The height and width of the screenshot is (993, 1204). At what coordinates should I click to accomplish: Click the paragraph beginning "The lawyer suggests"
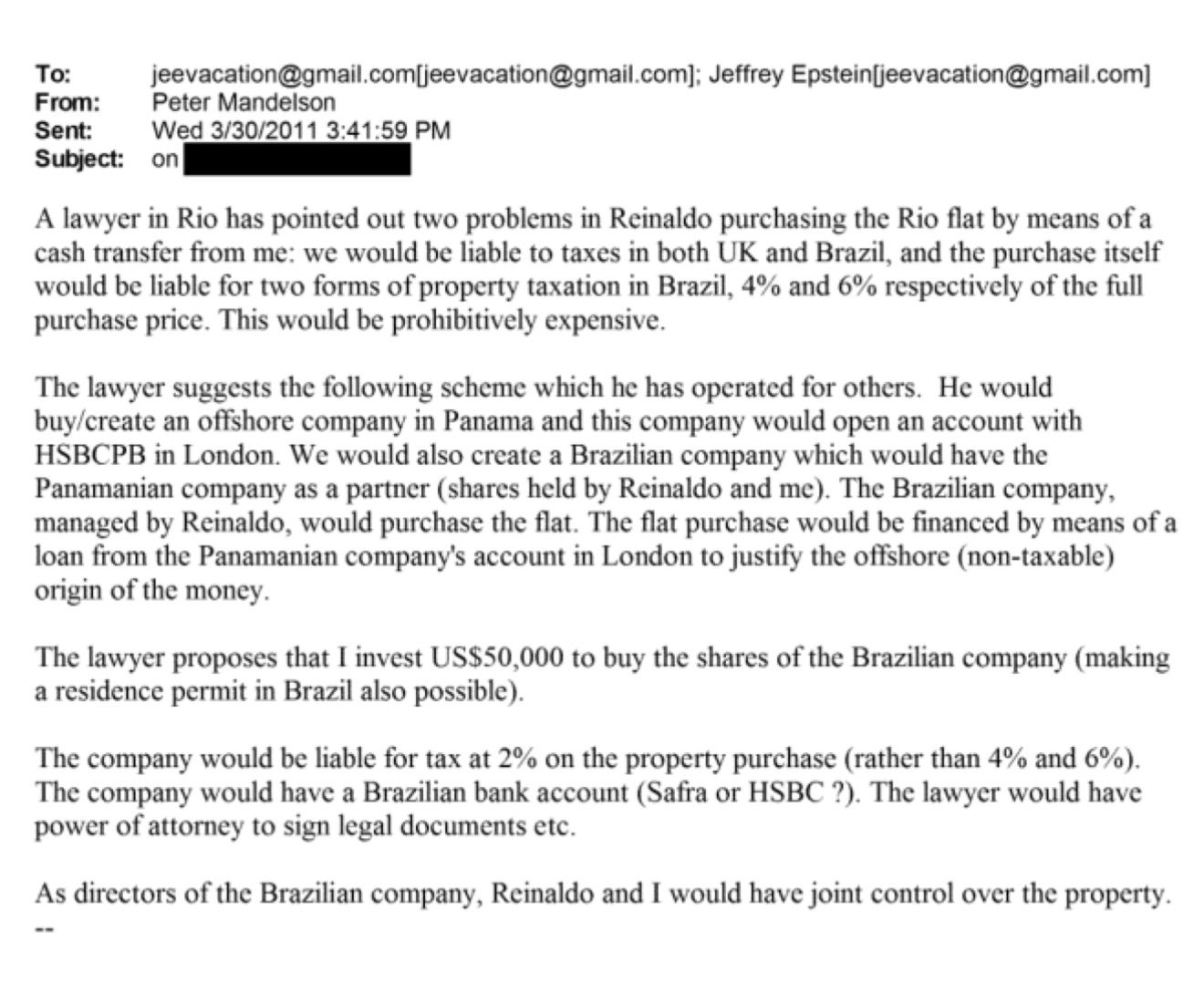[602, 488]
